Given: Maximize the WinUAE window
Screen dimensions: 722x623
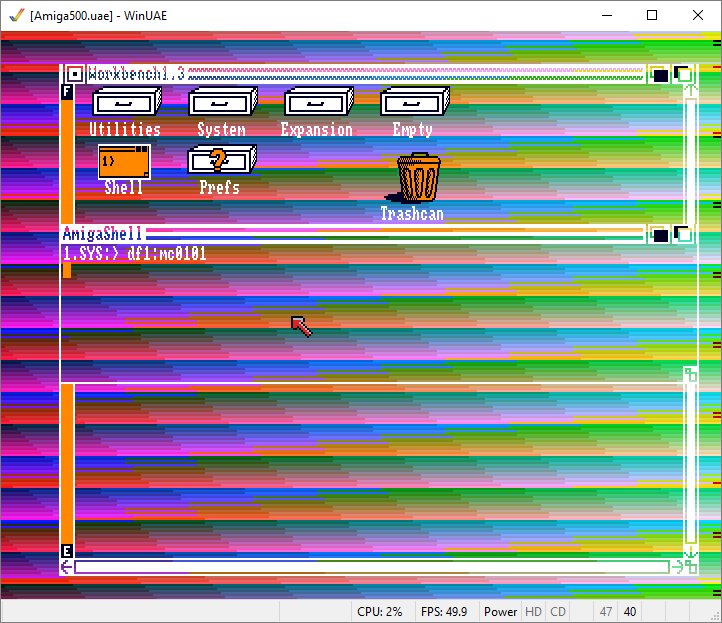Looking at the screenshot, I should click(652, 15).
